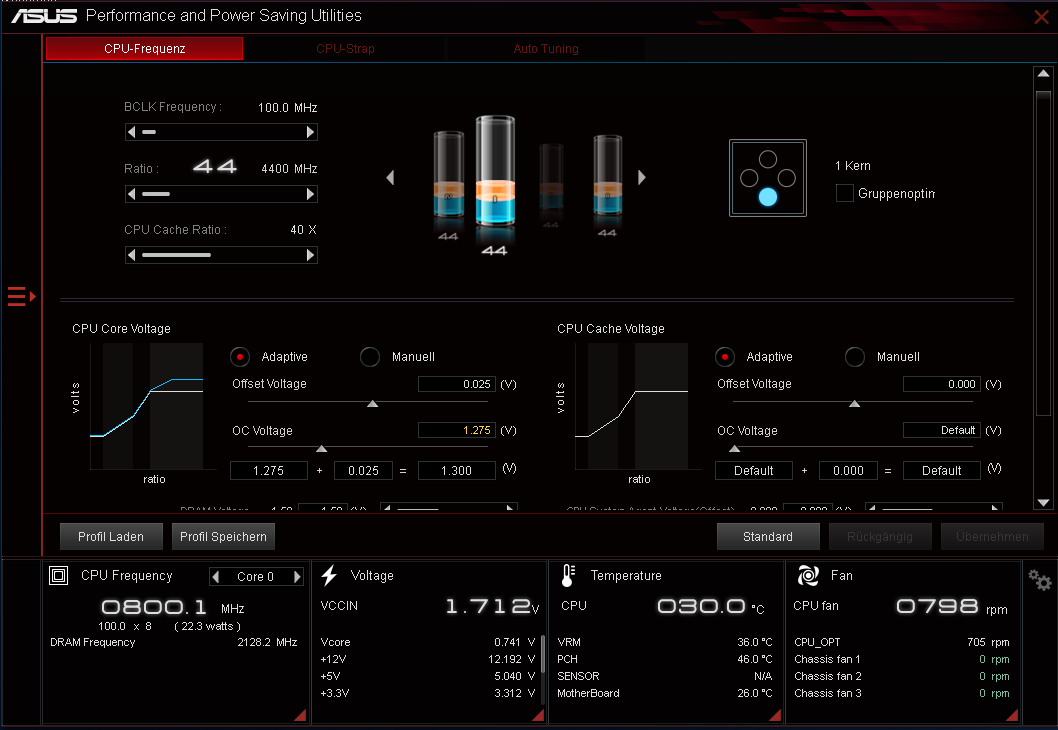Click the Rückgängig button
The width and height of the screenshot is (1058, 730).
tap(880, 536)
